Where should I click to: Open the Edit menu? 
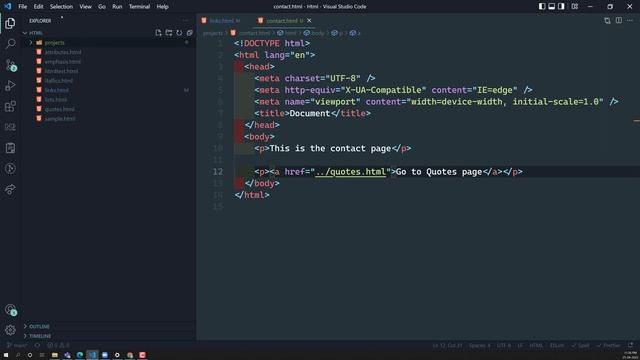tap(38, 7)
